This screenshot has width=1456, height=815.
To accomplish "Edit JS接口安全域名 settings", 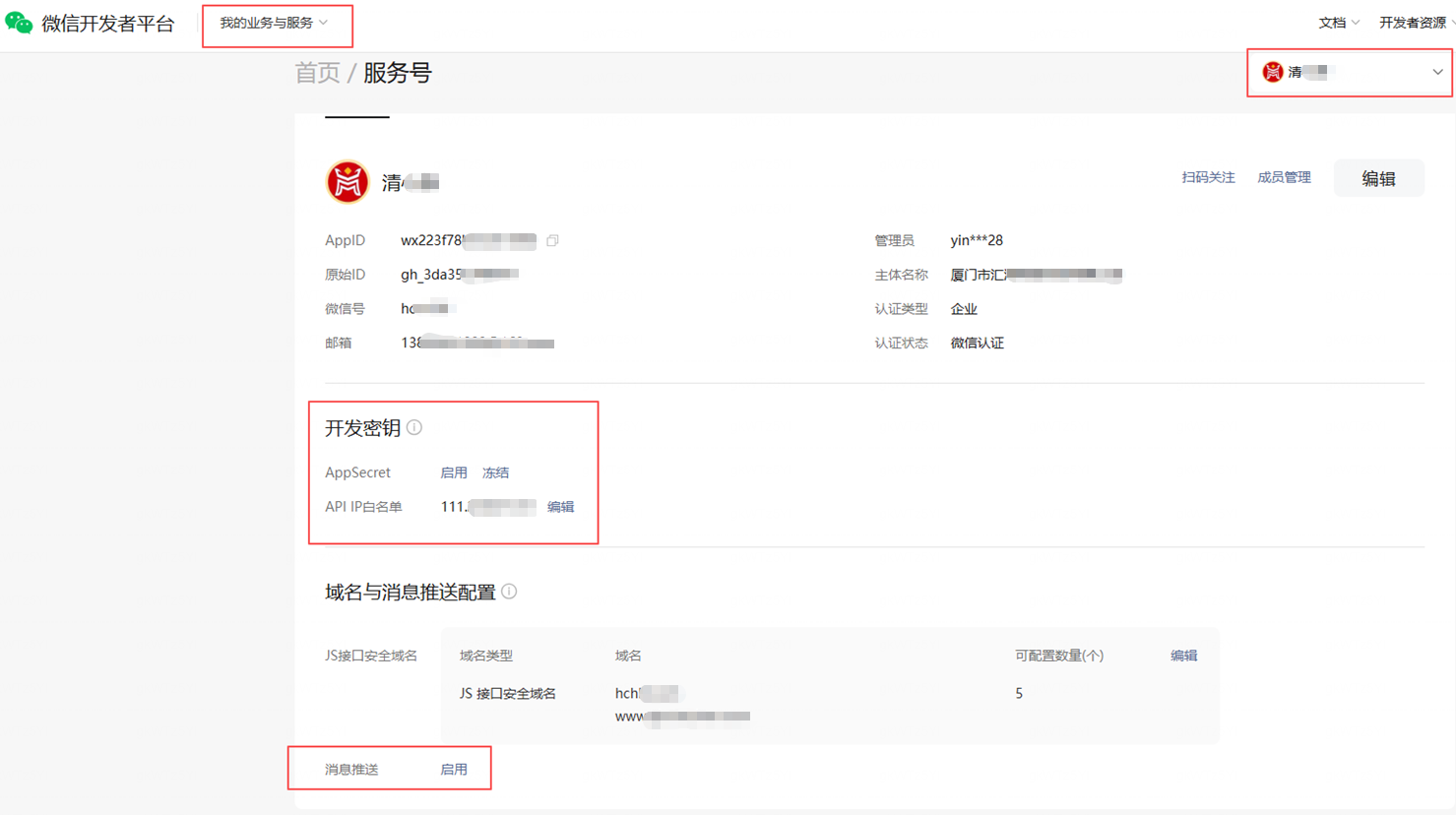I will [1183, 656].
